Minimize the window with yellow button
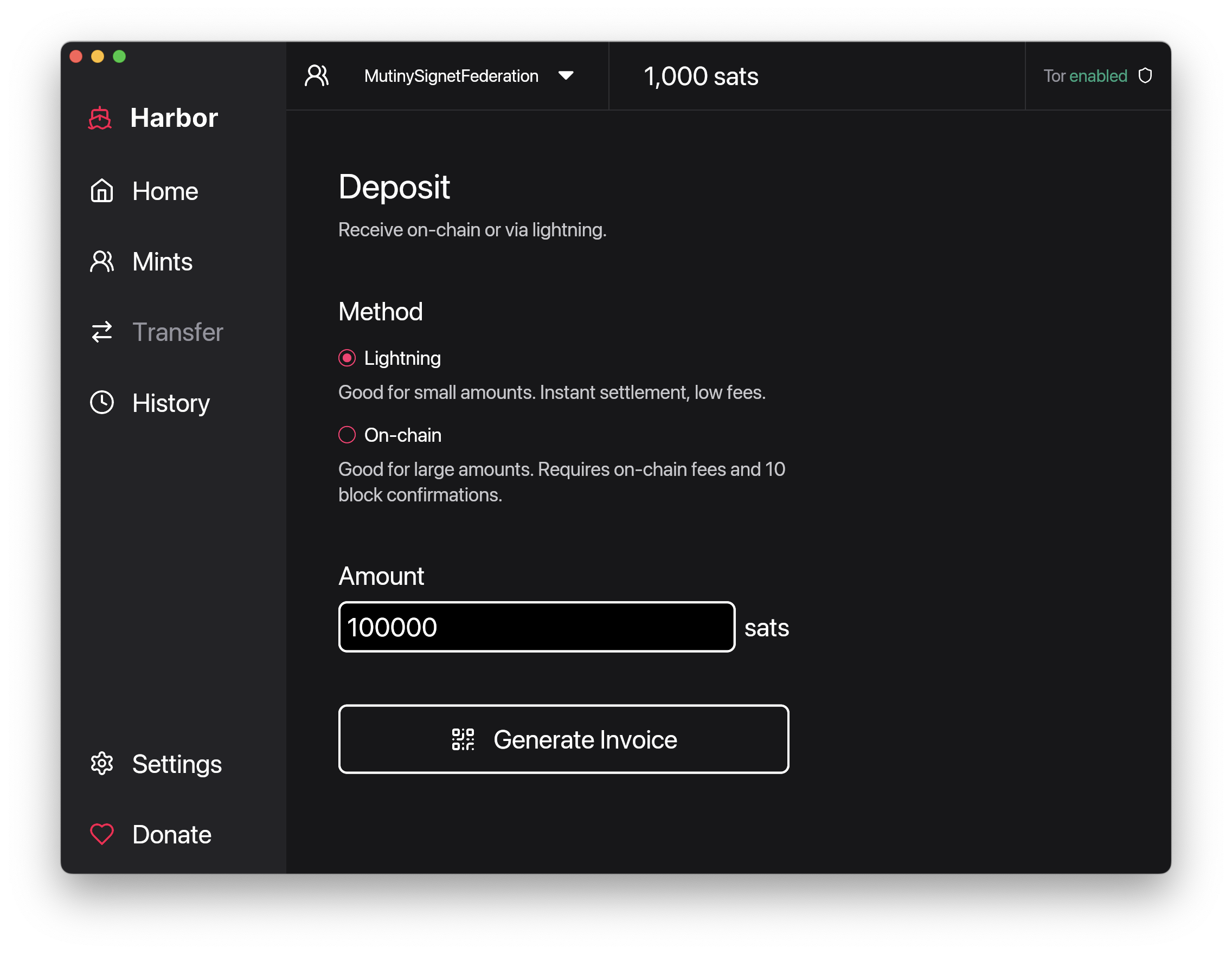This screenshot has height=954, width=1232. tap(98, 56)
